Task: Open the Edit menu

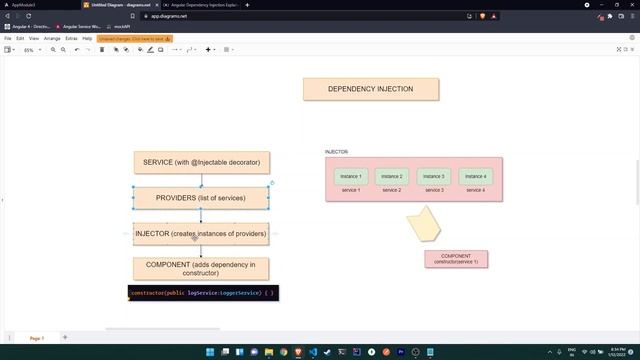Action: pos(20,38)
